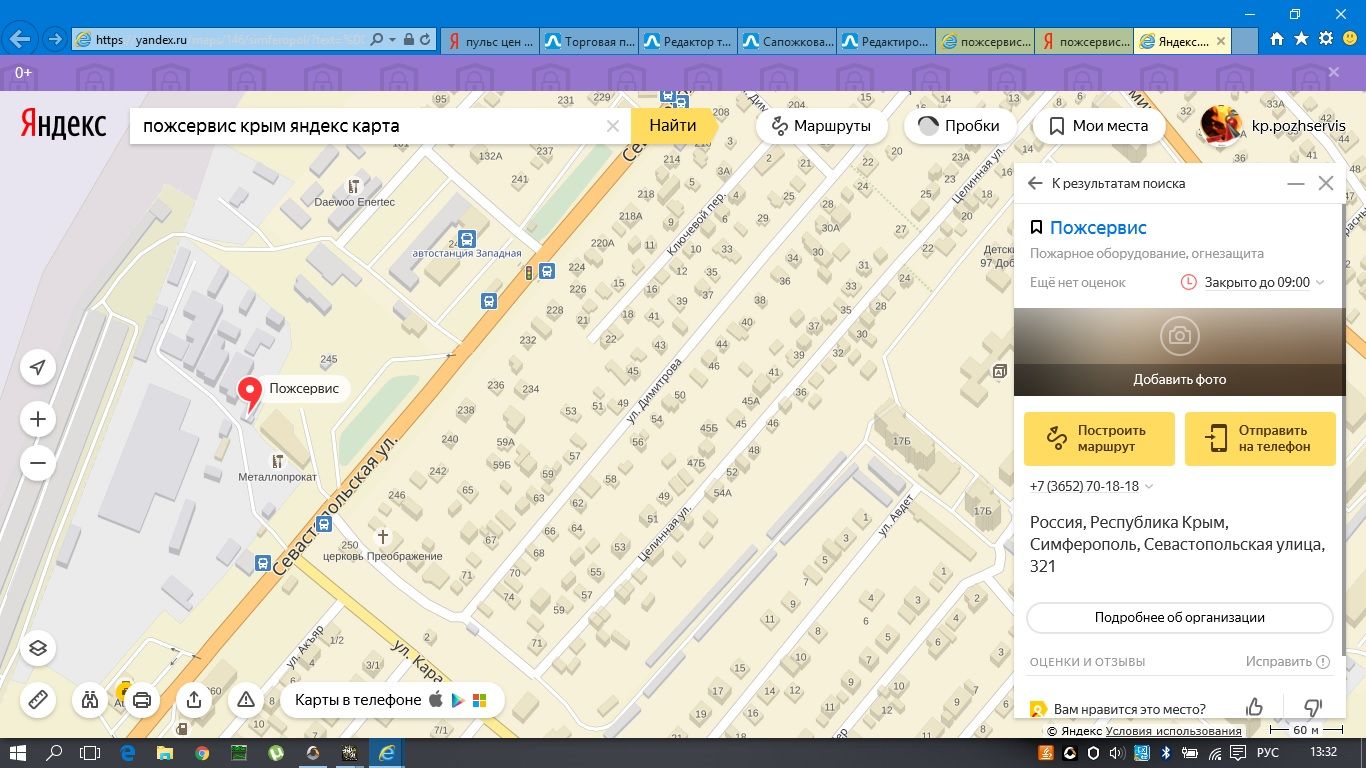Open Мои места bookmarks
This screenshot has height=768, width=1366.
1098,126
